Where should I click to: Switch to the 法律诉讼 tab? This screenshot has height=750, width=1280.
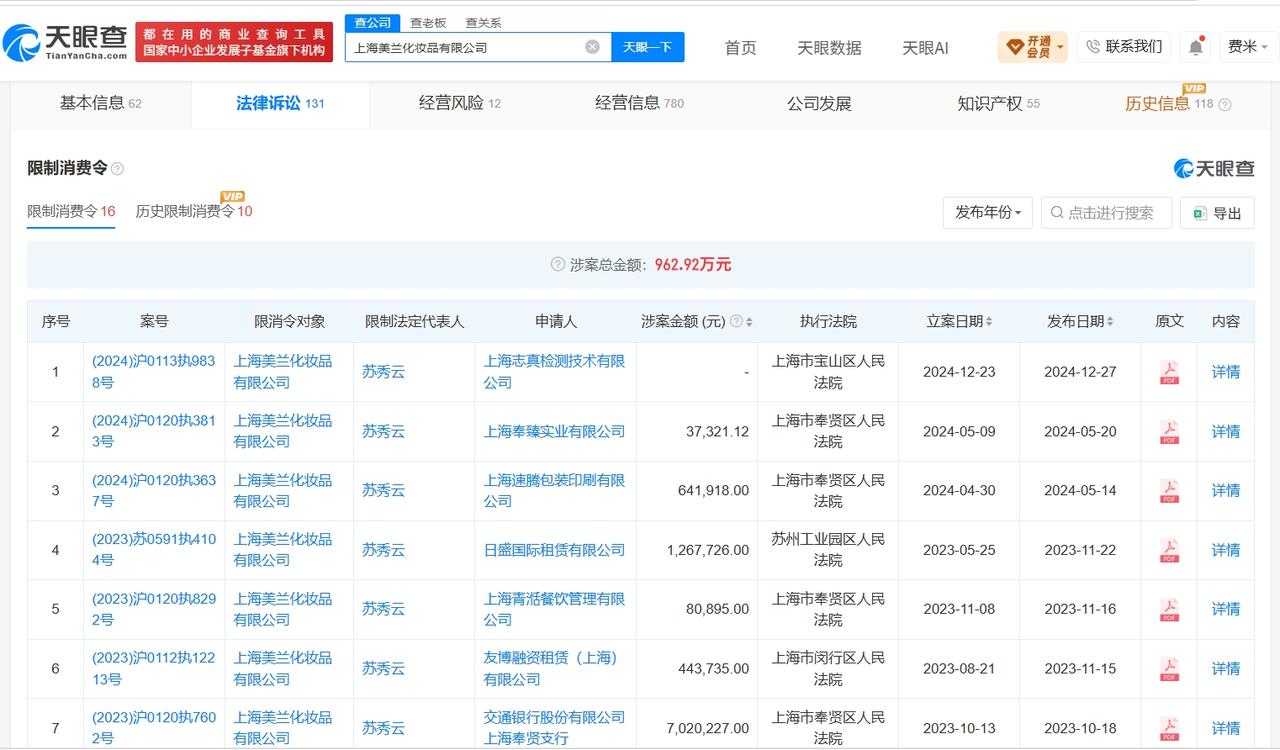[x=280, y=103]
